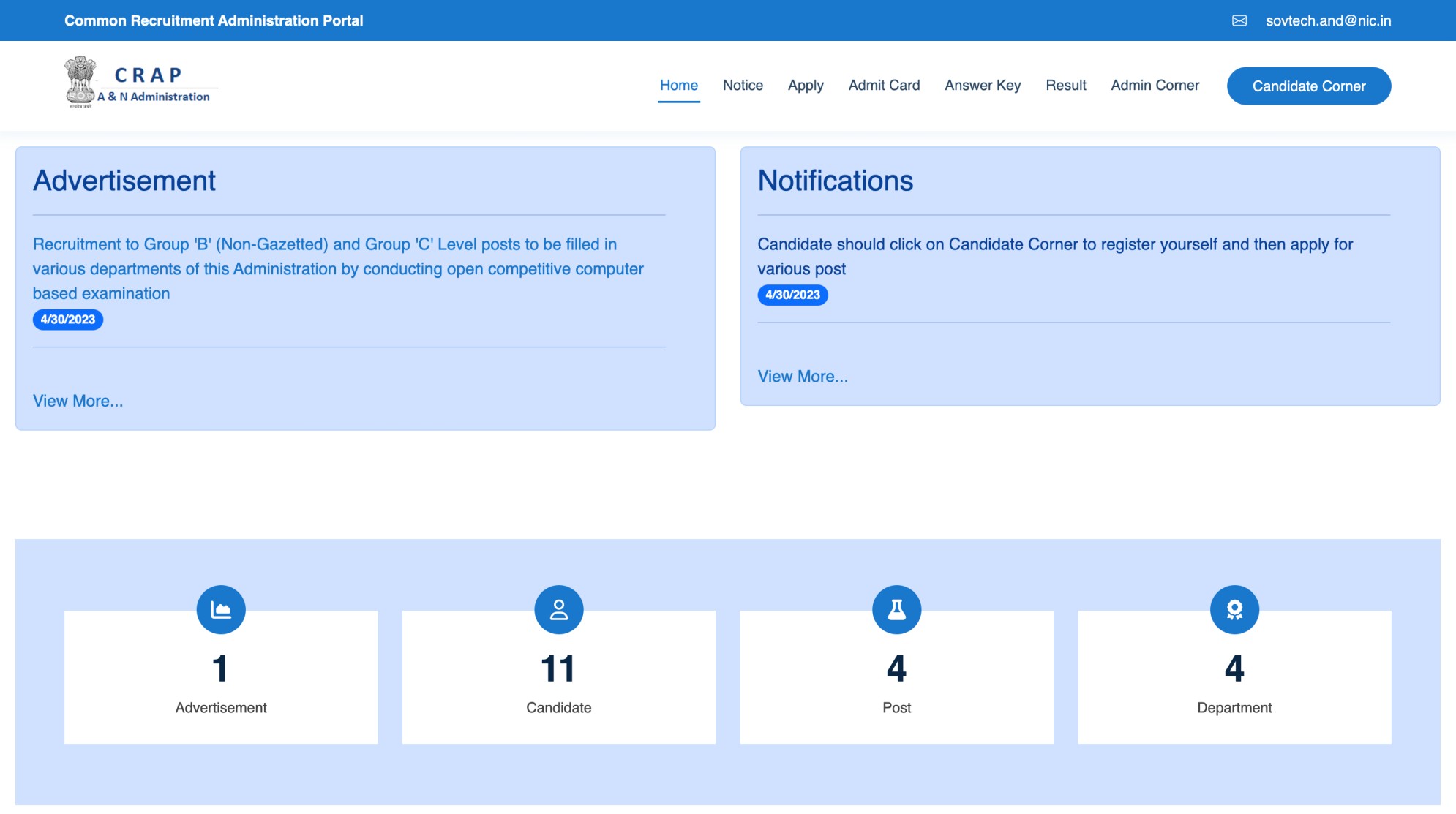Click View More under Advertisement
The height and width of the screenshot is (814, 1456).
(78, 401)
